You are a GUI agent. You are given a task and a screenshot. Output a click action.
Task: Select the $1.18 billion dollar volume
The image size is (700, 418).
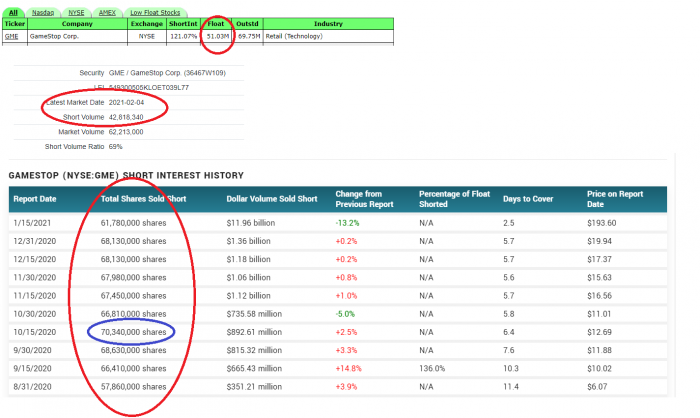tap(248, 259)
